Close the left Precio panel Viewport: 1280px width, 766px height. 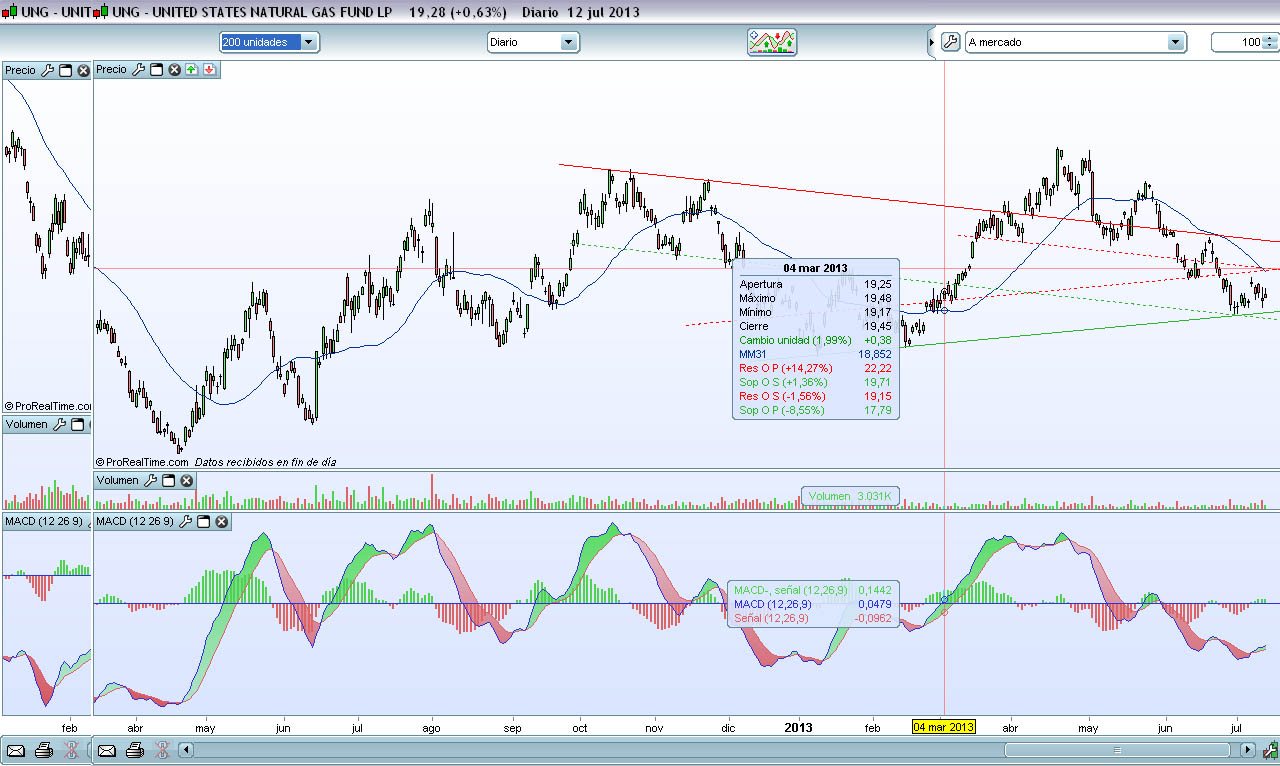84,71
